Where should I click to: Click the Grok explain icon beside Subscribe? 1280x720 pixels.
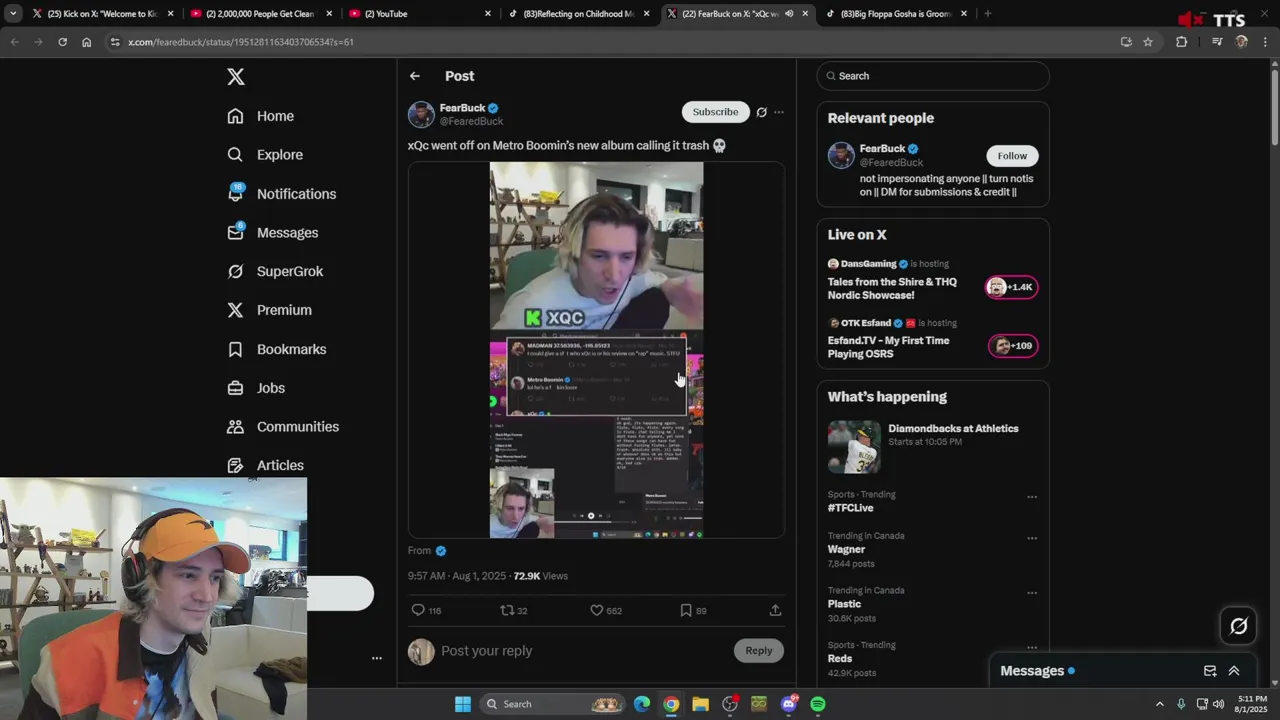pos(761,112)
